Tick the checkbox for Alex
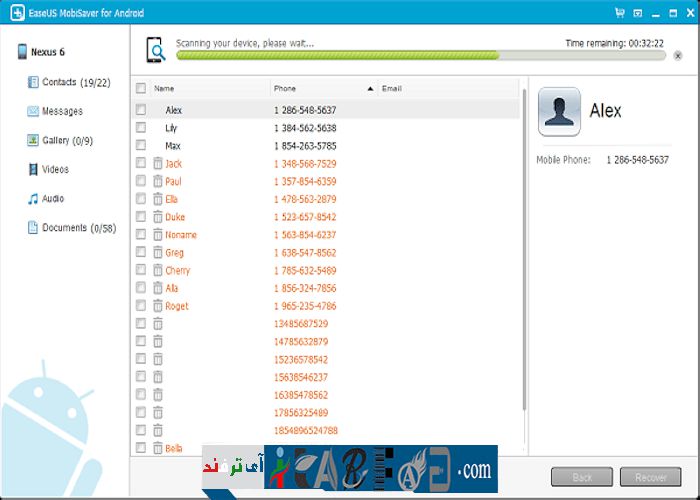 pyautogui.click(x=141, y=110)
